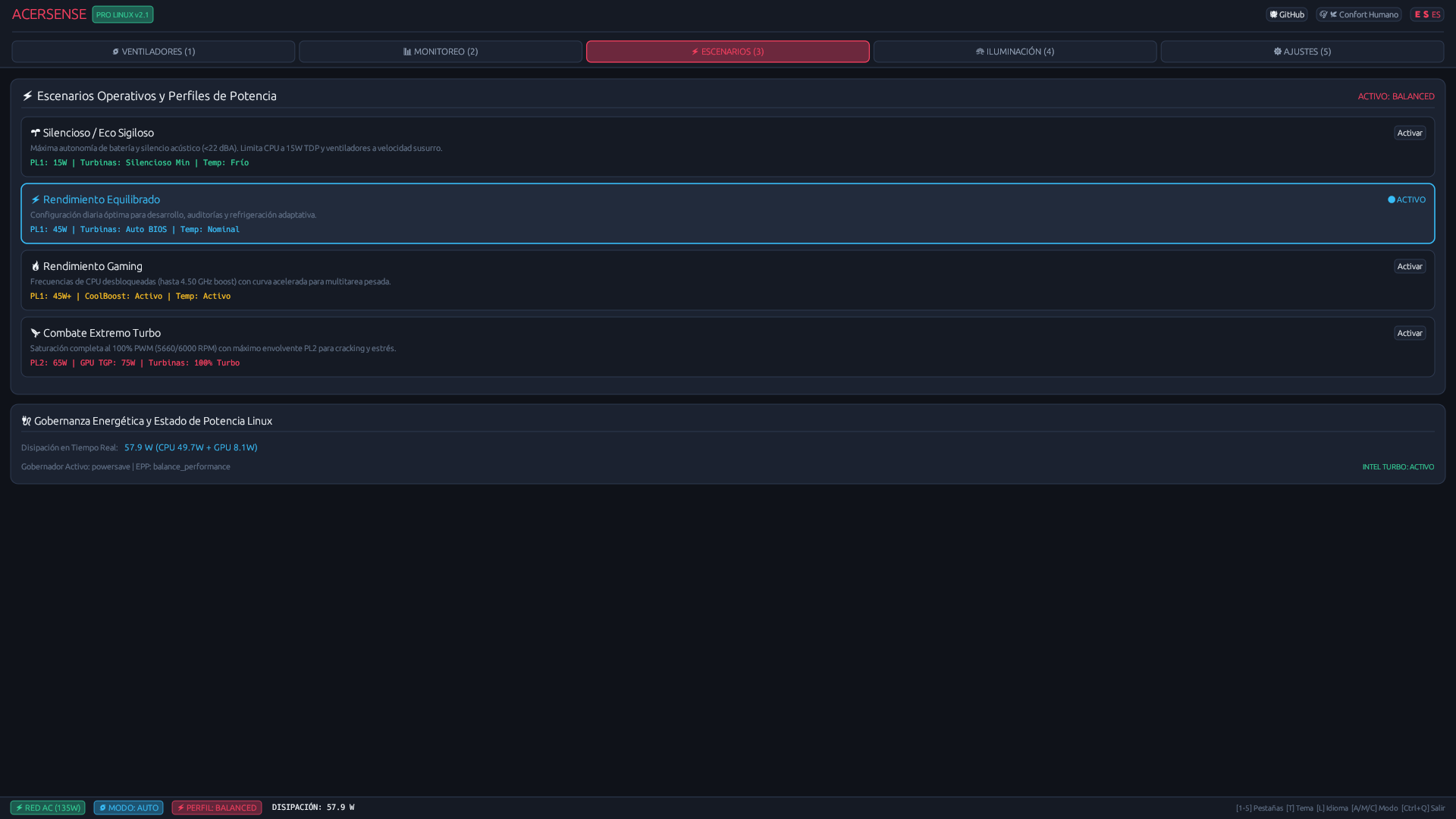Activate the Rendimiento Gaming scenario
This screenshot has width=1456, height=819.
[x=1410, y=266]
